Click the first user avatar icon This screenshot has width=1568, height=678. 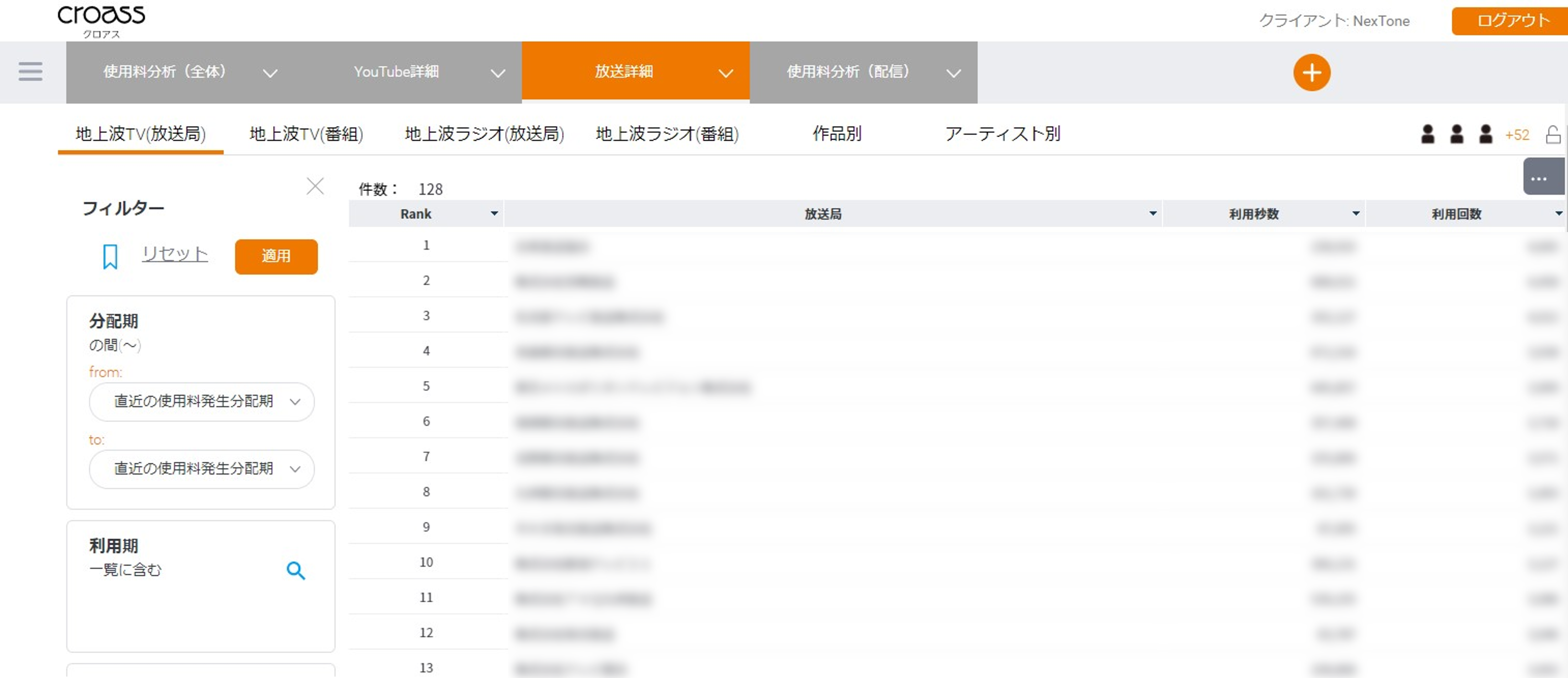pos(1427,134)
